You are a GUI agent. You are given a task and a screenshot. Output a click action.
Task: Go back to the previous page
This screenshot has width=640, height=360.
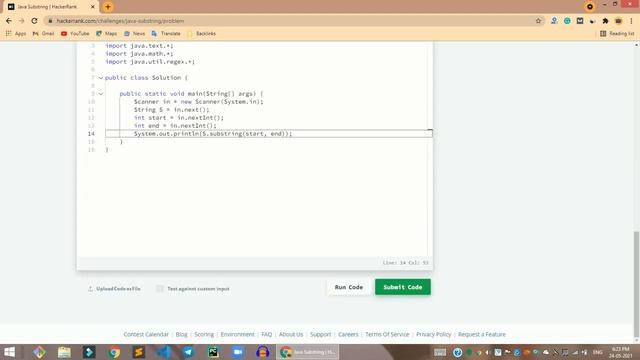(x=9, y=21)
